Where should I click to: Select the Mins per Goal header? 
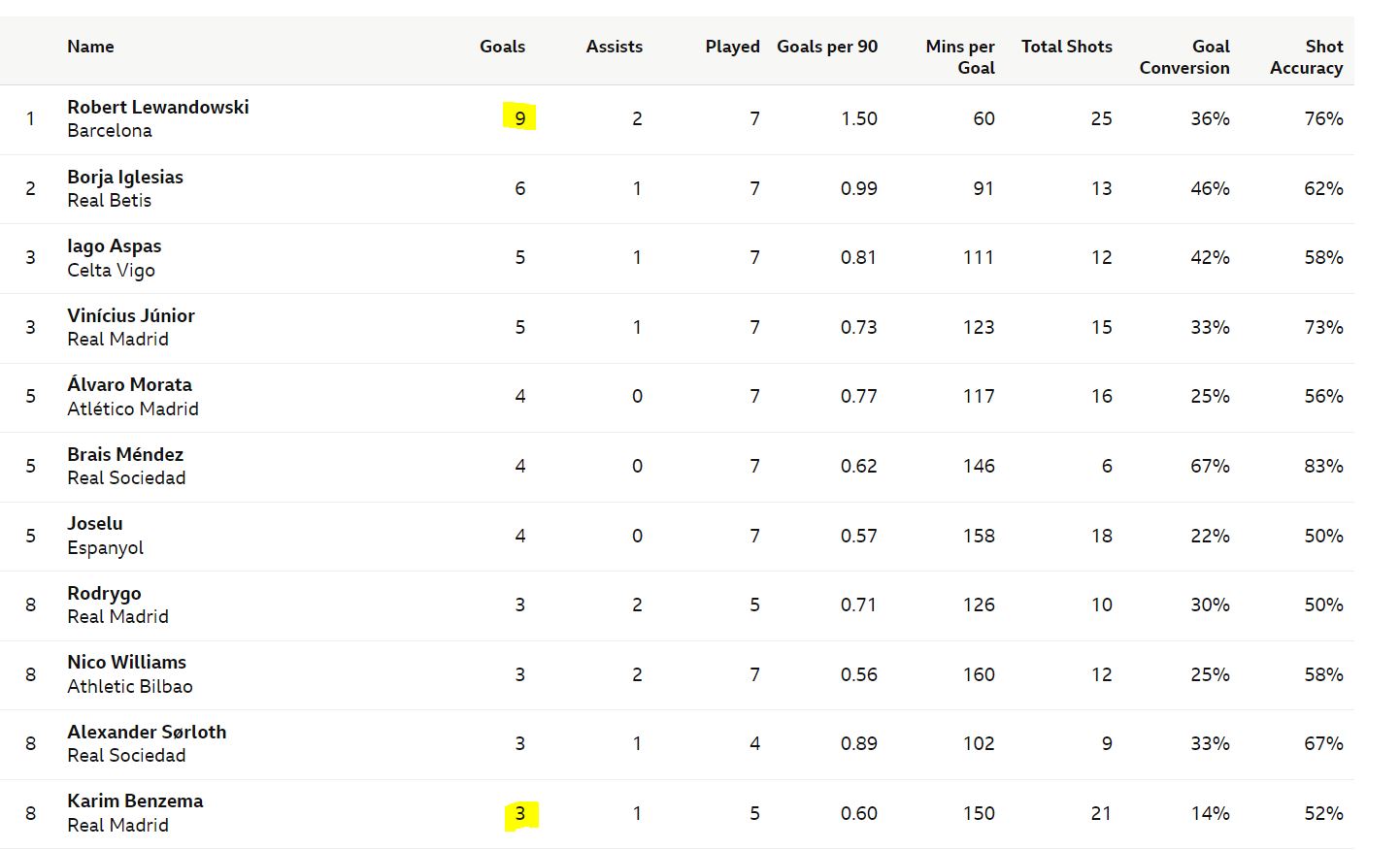pyautogui.click(x=960, y=57)
